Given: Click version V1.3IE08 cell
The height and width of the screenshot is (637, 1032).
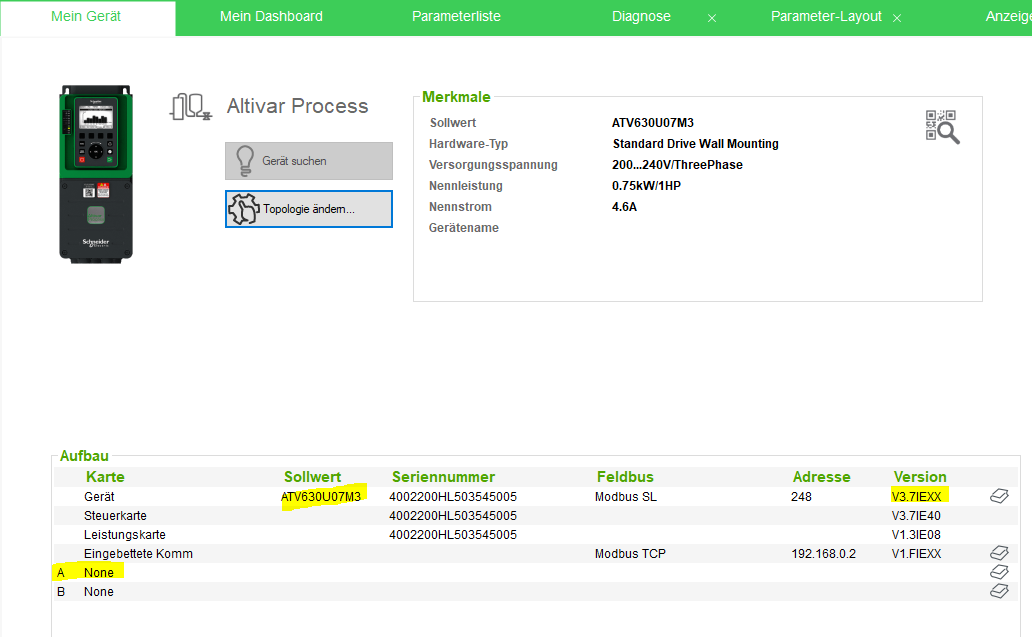Looking at the screenshot, I should pos(916,535).
